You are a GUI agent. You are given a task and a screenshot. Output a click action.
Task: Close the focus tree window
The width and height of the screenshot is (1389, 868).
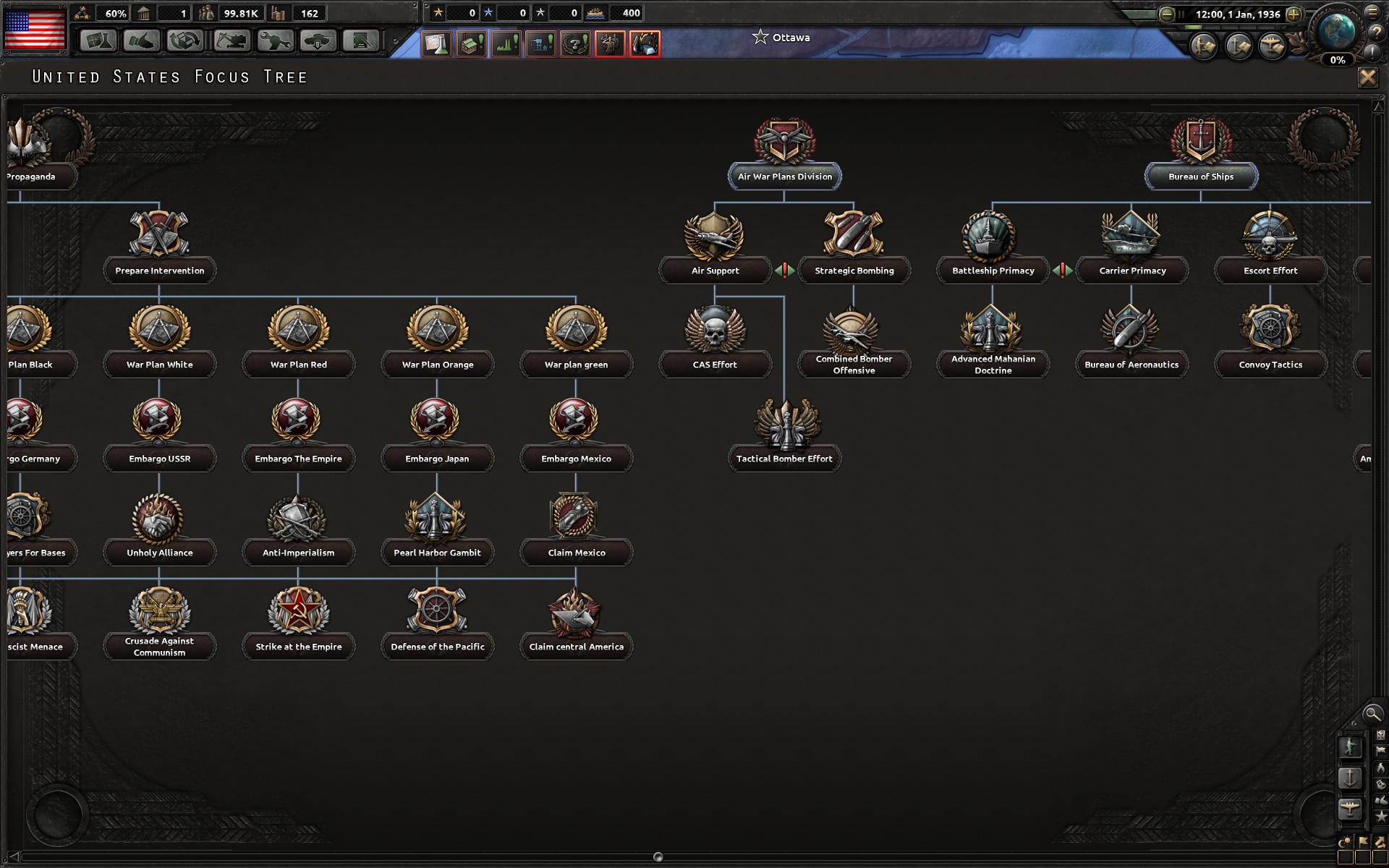pyautogui.click(x=1367, y=77)
